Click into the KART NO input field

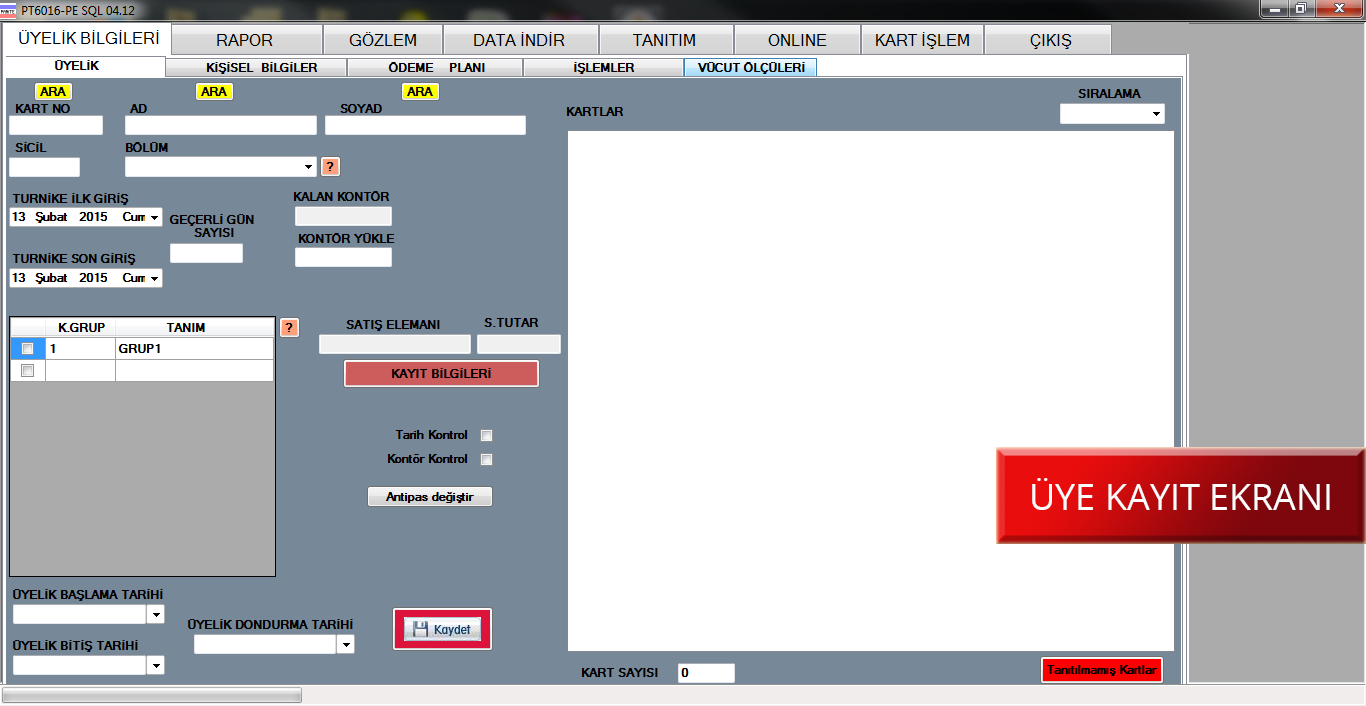coord(56,126)
